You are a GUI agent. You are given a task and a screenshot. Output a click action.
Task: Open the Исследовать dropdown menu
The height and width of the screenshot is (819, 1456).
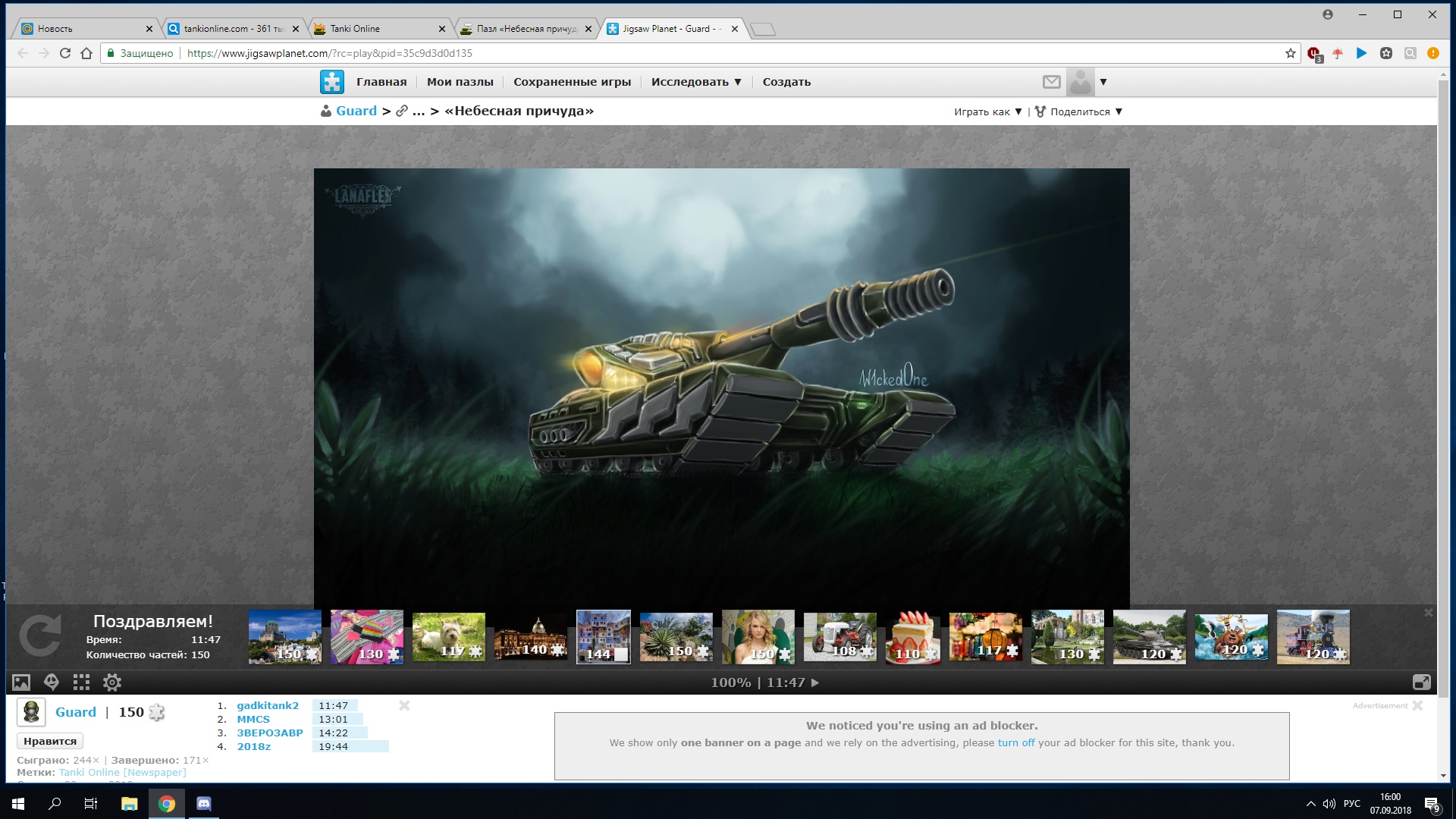click(x=696, y=82)
